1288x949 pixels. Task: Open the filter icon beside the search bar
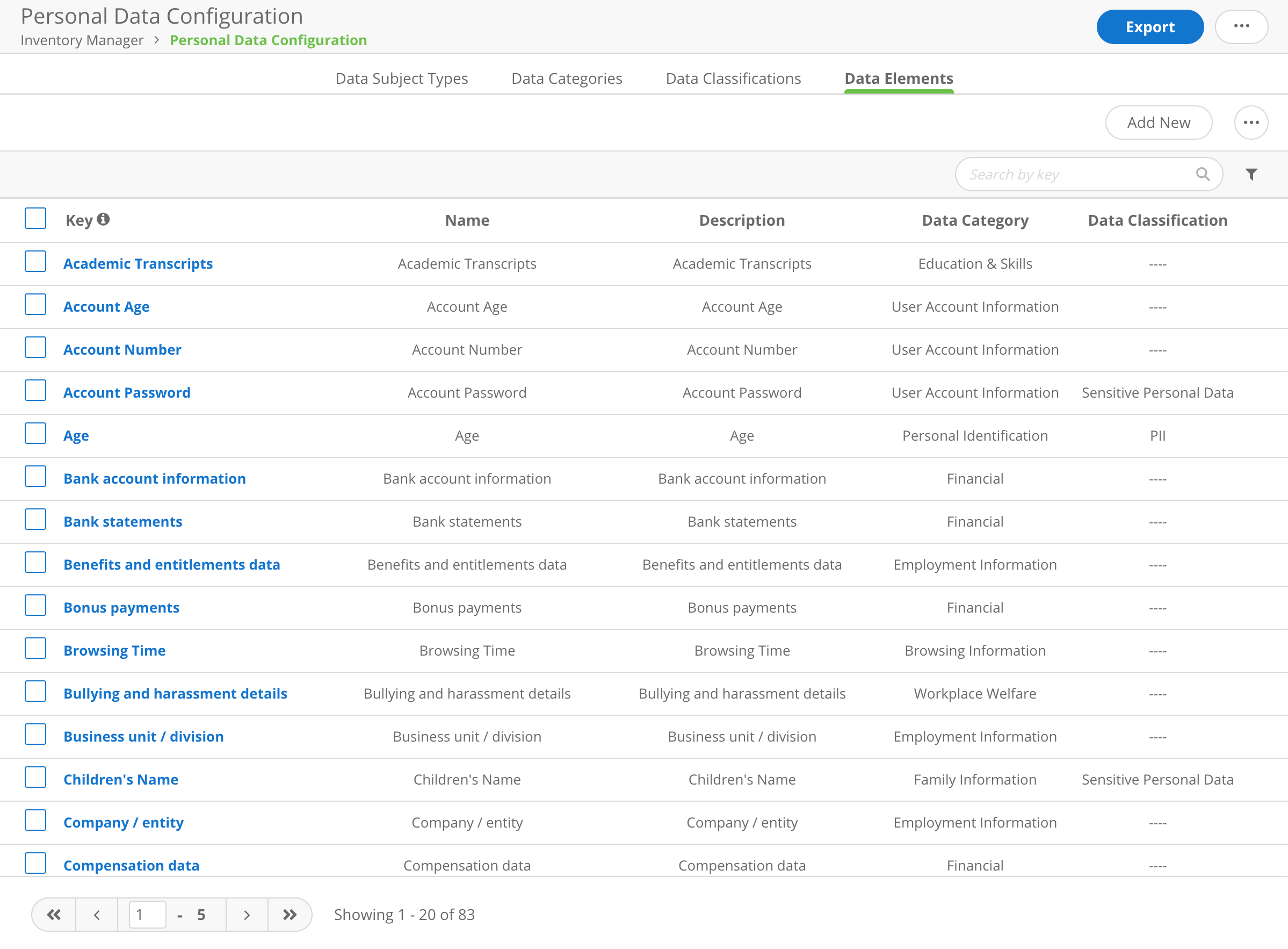click(1251, 174)
